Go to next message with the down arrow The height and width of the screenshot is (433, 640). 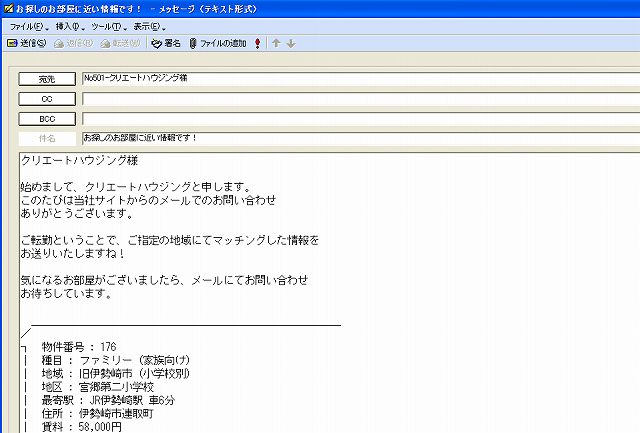pyautogui.click(x=291, y=43)
